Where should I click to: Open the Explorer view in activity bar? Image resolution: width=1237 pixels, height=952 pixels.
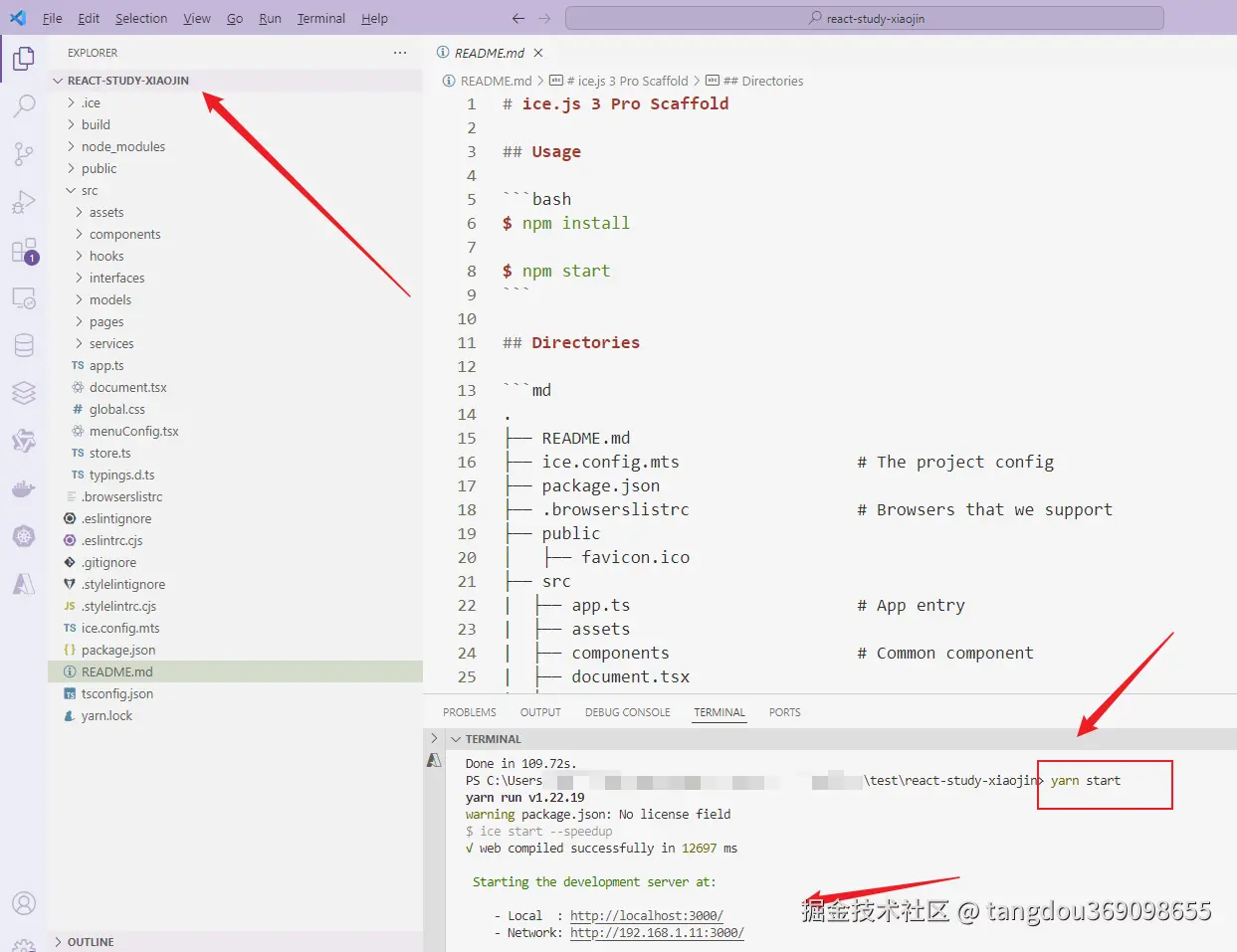pyautogui.click(x=24, y=59)
